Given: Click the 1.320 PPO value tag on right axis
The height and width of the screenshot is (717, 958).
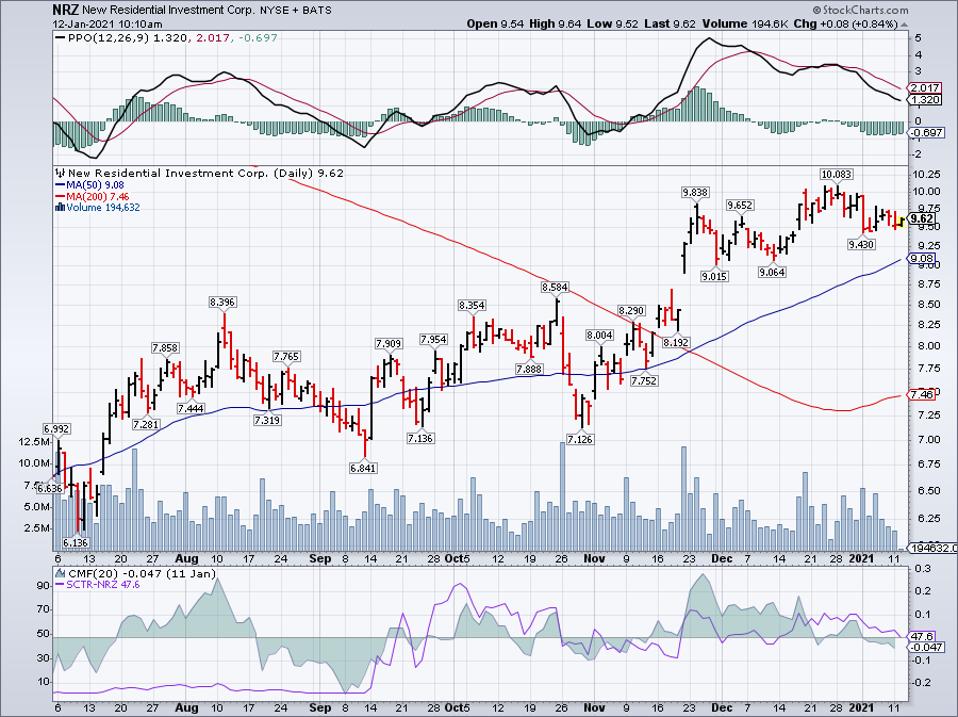Looking at the screenshot, I should coord(925,100).
